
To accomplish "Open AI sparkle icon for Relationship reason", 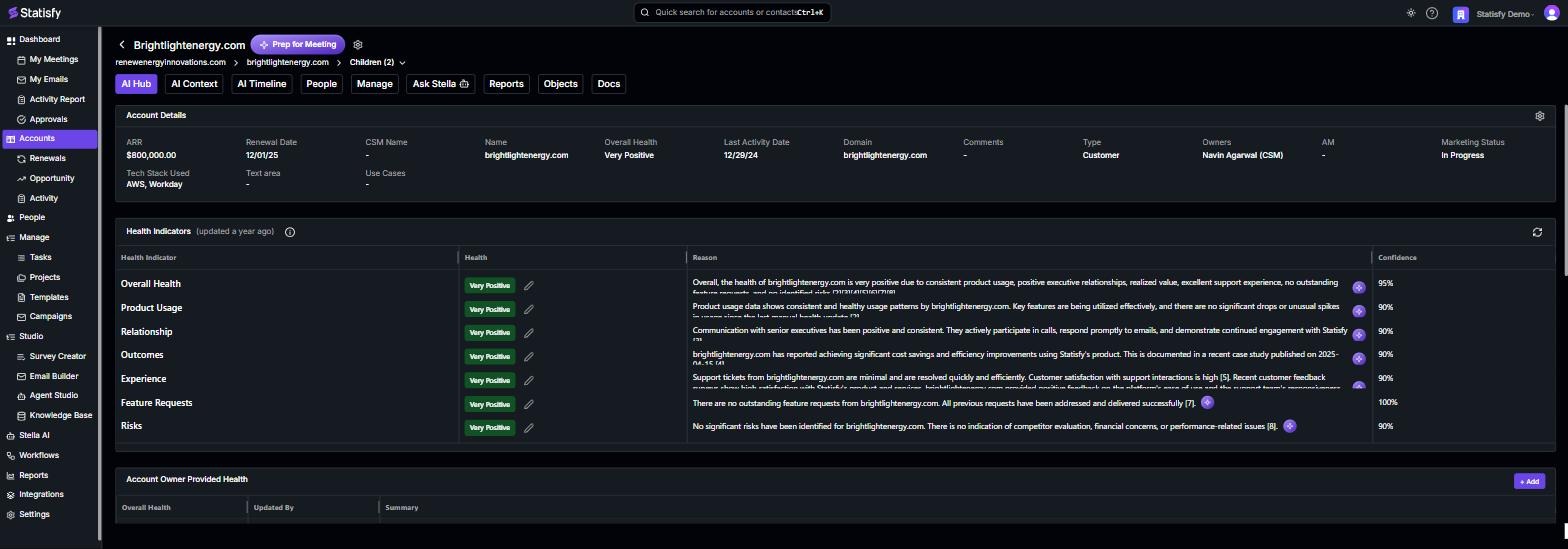I will 1359,335.
